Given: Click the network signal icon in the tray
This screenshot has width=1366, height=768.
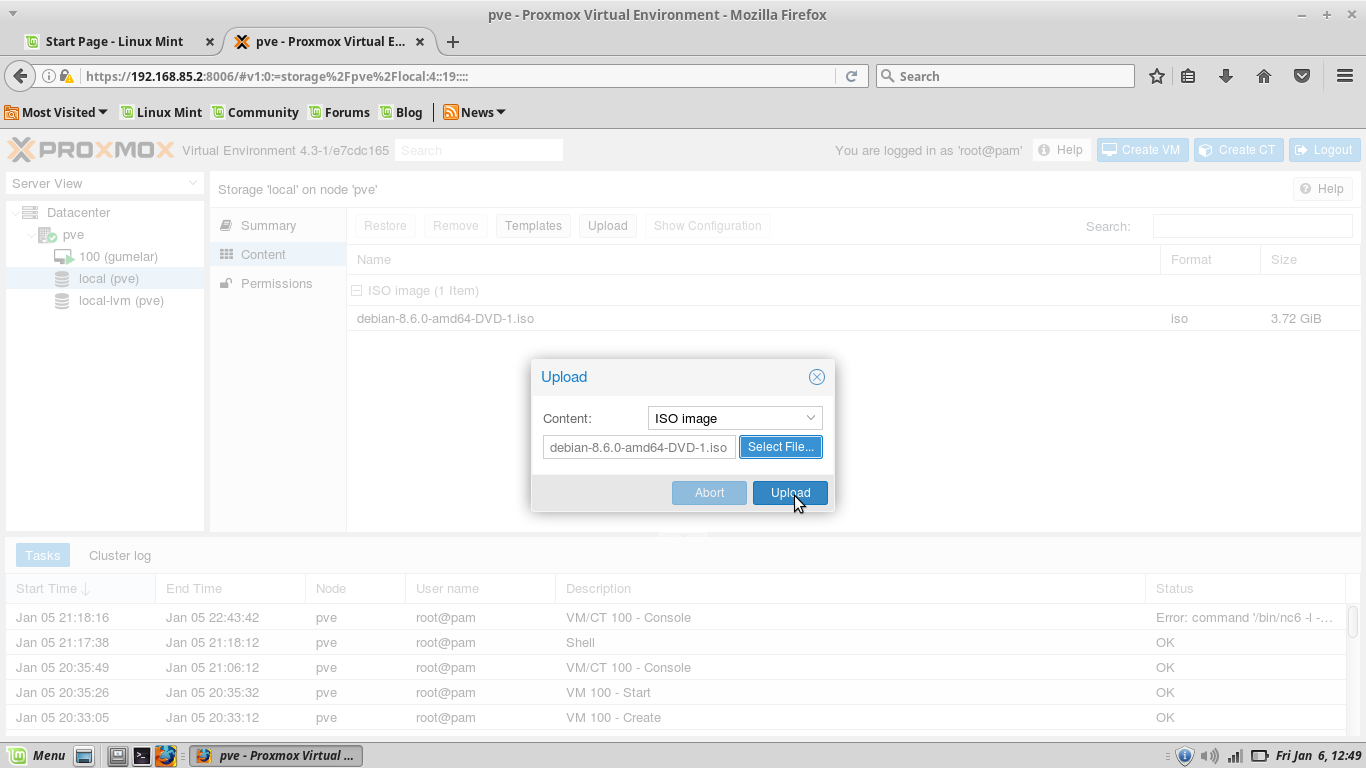Looking at the screenshot, I should 1235,756.
